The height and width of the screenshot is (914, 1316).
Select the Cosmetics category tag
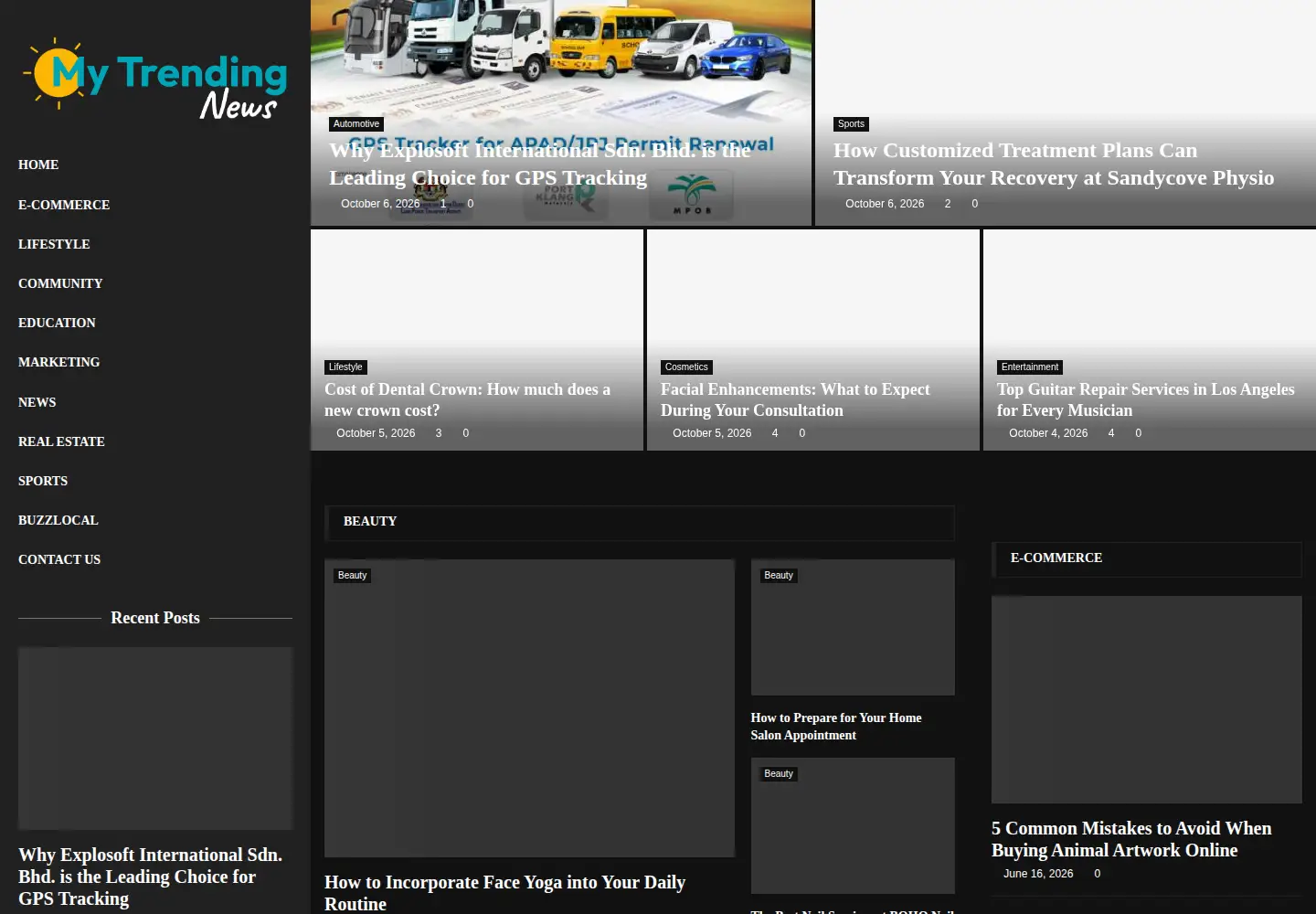tap(686, 367)
